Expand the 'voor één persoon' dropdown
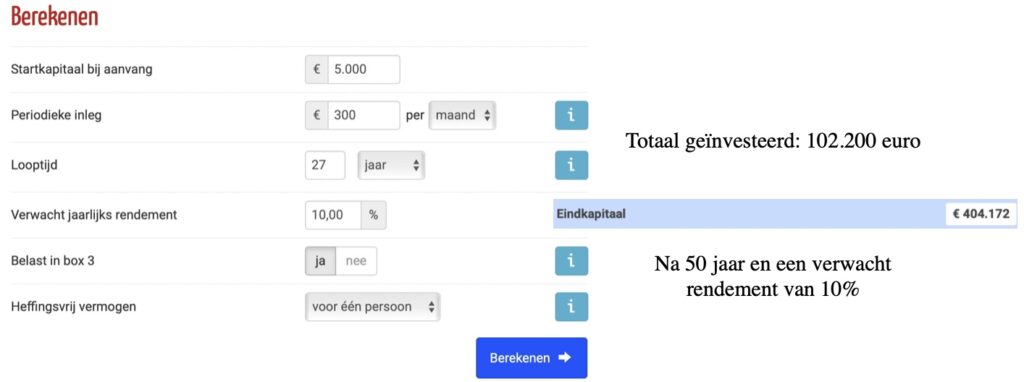1024x382 pixels. pos(373,306)
